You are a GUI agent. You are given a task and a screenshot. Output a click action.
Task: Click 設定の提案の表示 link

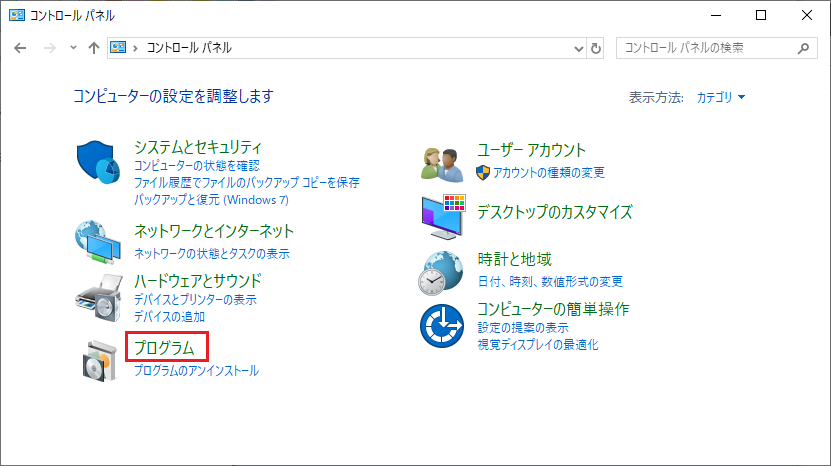pyautogui.click(x=523, y=328)
